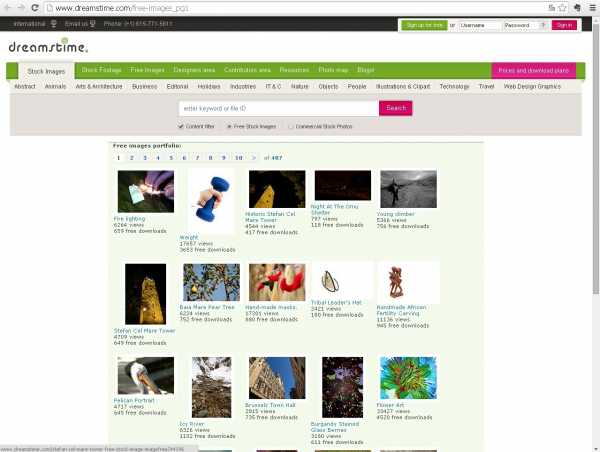600x452 pixels.
Task: Open the Pelican Portrait thumbnail
Action: click(x=146, y=375)
